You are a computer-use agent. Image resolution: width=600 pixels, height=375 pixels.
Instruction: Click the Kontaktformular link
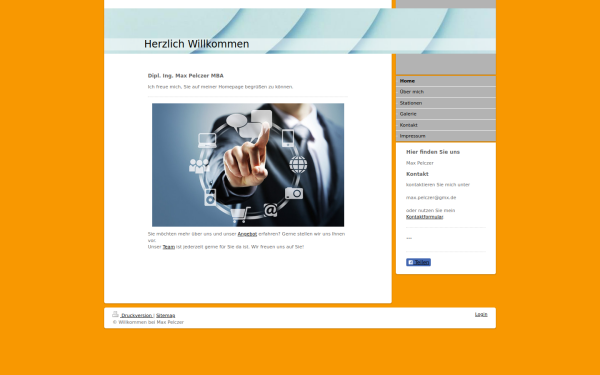(424, 217)
